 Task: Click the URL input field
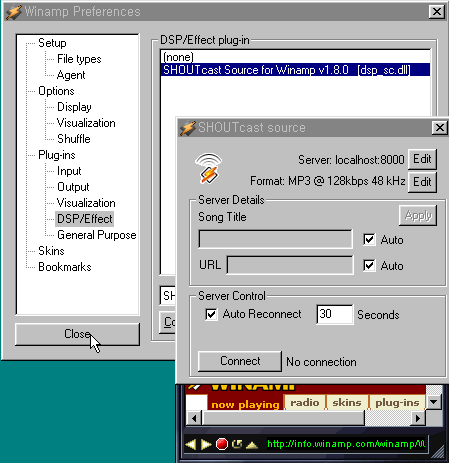(x=290, y=265)
